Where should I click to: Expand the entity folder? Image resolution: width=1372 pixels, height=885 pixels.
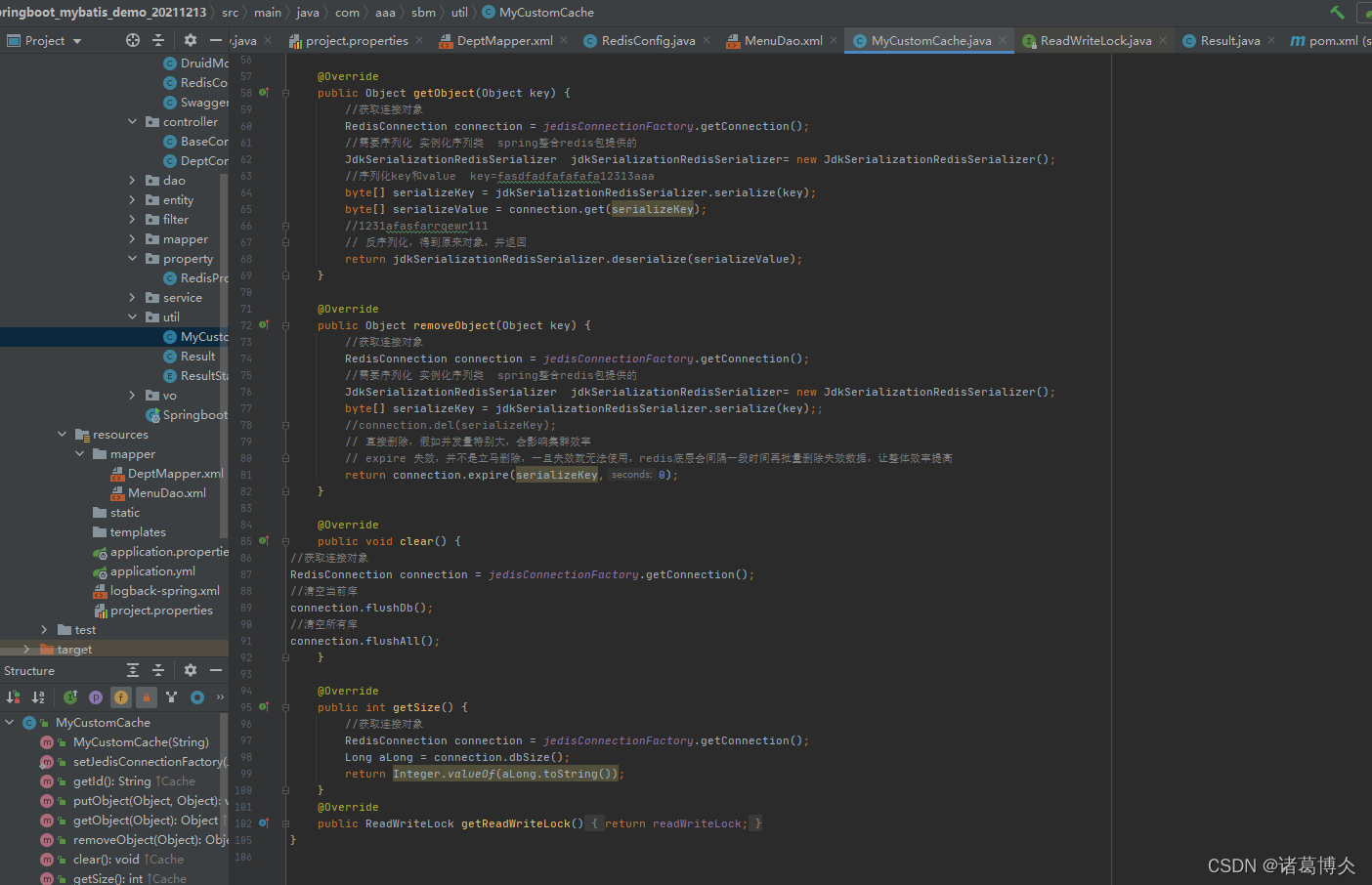[133, 199]
